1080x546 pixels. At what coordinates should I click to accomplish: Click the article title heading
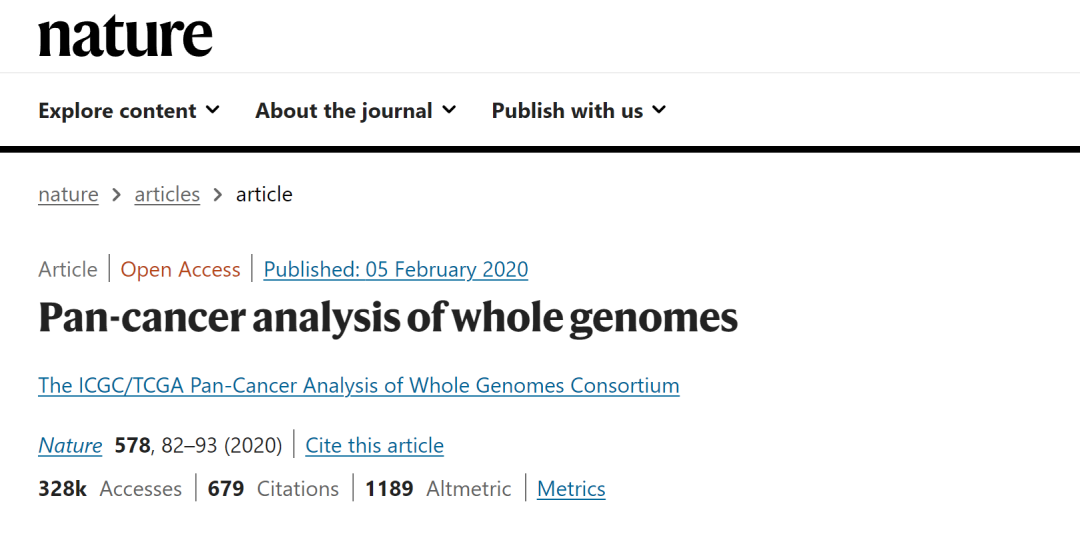388,317
